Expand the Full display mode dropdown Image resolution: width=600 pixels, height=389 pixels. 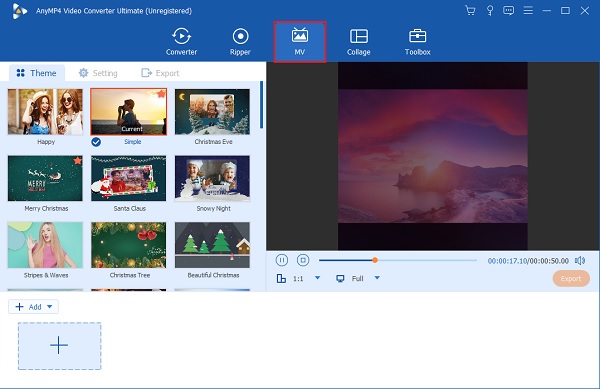click(x=377, y=278)
